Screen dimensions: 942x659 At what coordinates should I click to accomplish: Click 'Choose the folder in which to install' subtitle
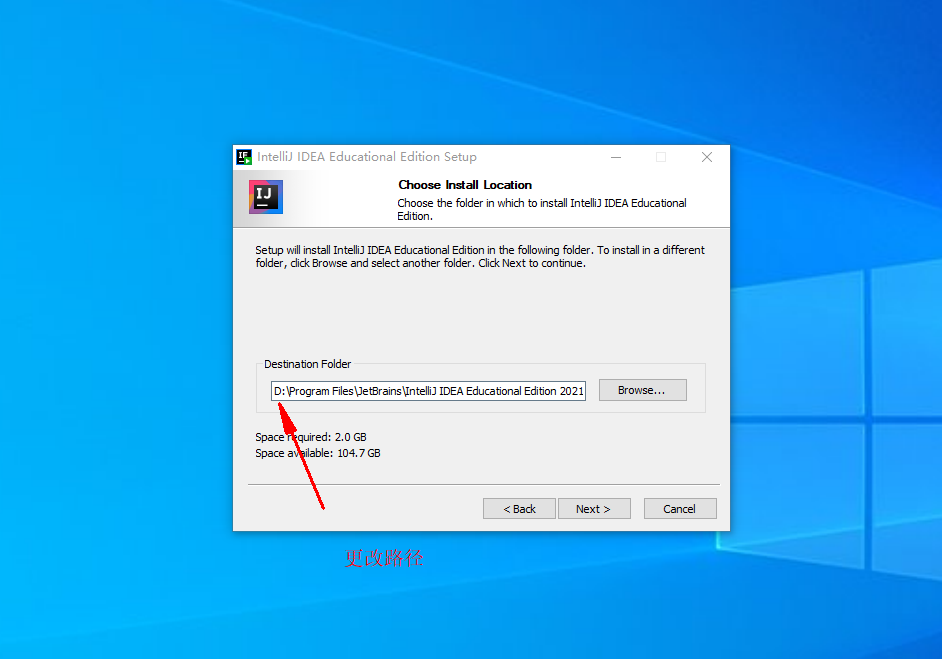click(542, 209)
